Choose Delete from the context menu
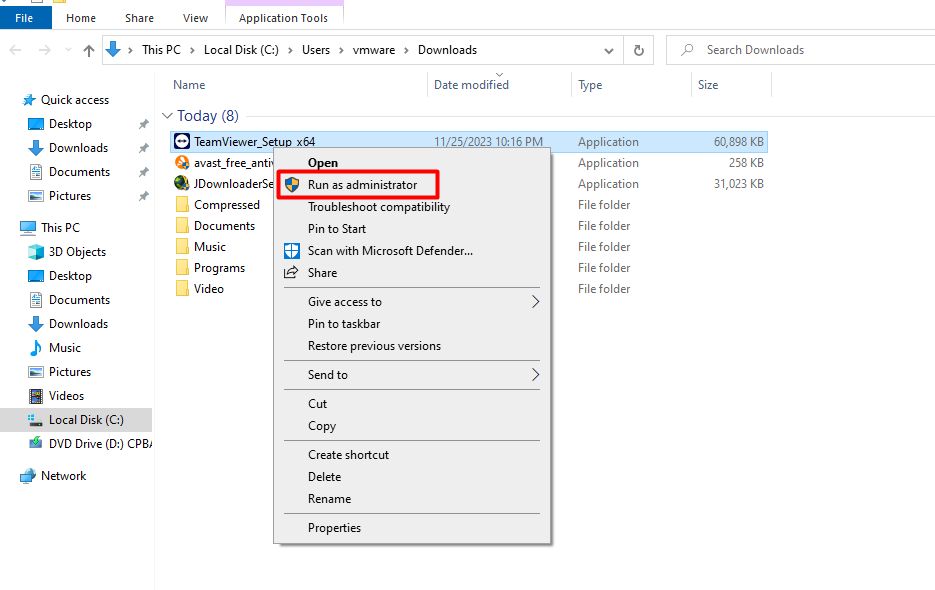The image size is (935, 590). tap(412, 477)
